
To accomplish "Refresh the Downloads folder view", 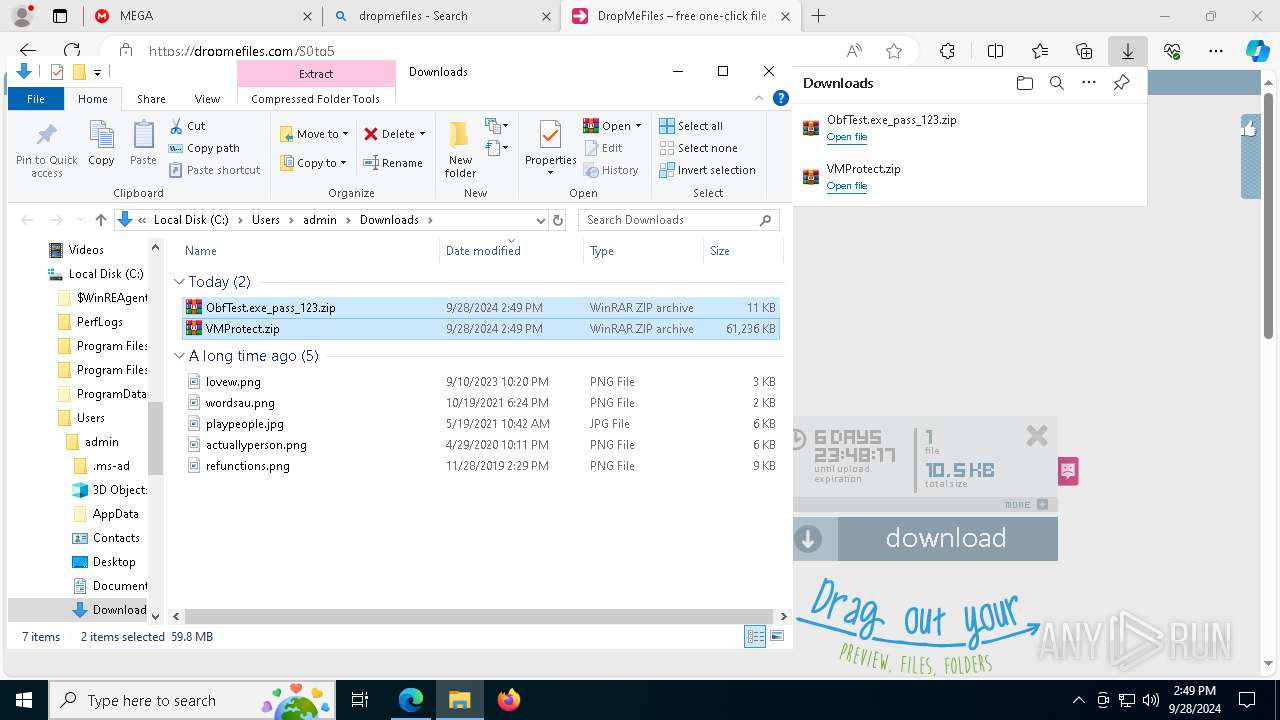I will pyautogui.click(x=558, y=220).
